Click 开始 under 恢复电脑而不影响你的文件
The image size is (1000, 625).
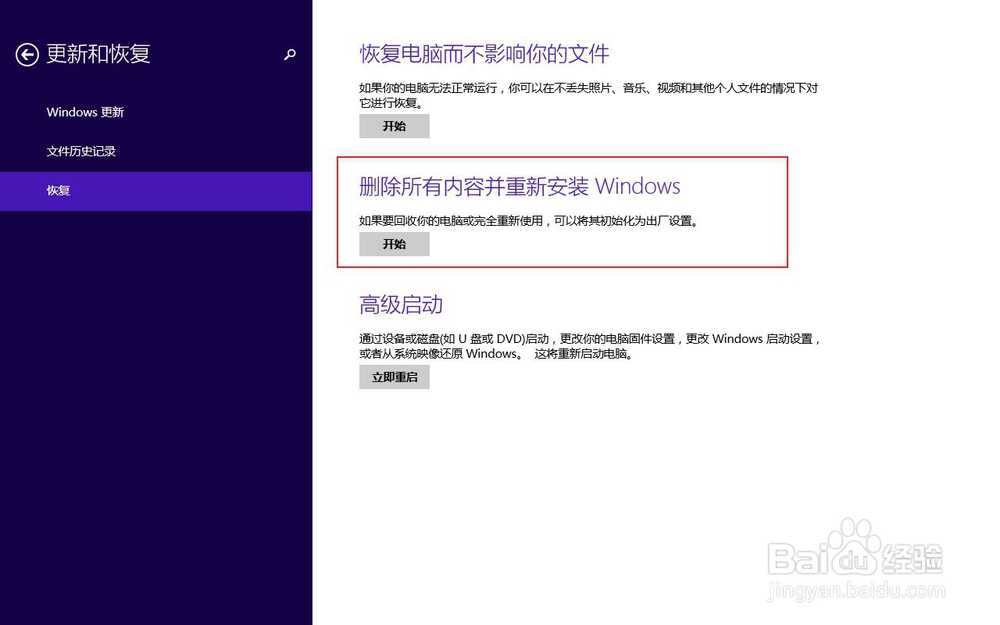pyautogui.click(x=394, y=126)
